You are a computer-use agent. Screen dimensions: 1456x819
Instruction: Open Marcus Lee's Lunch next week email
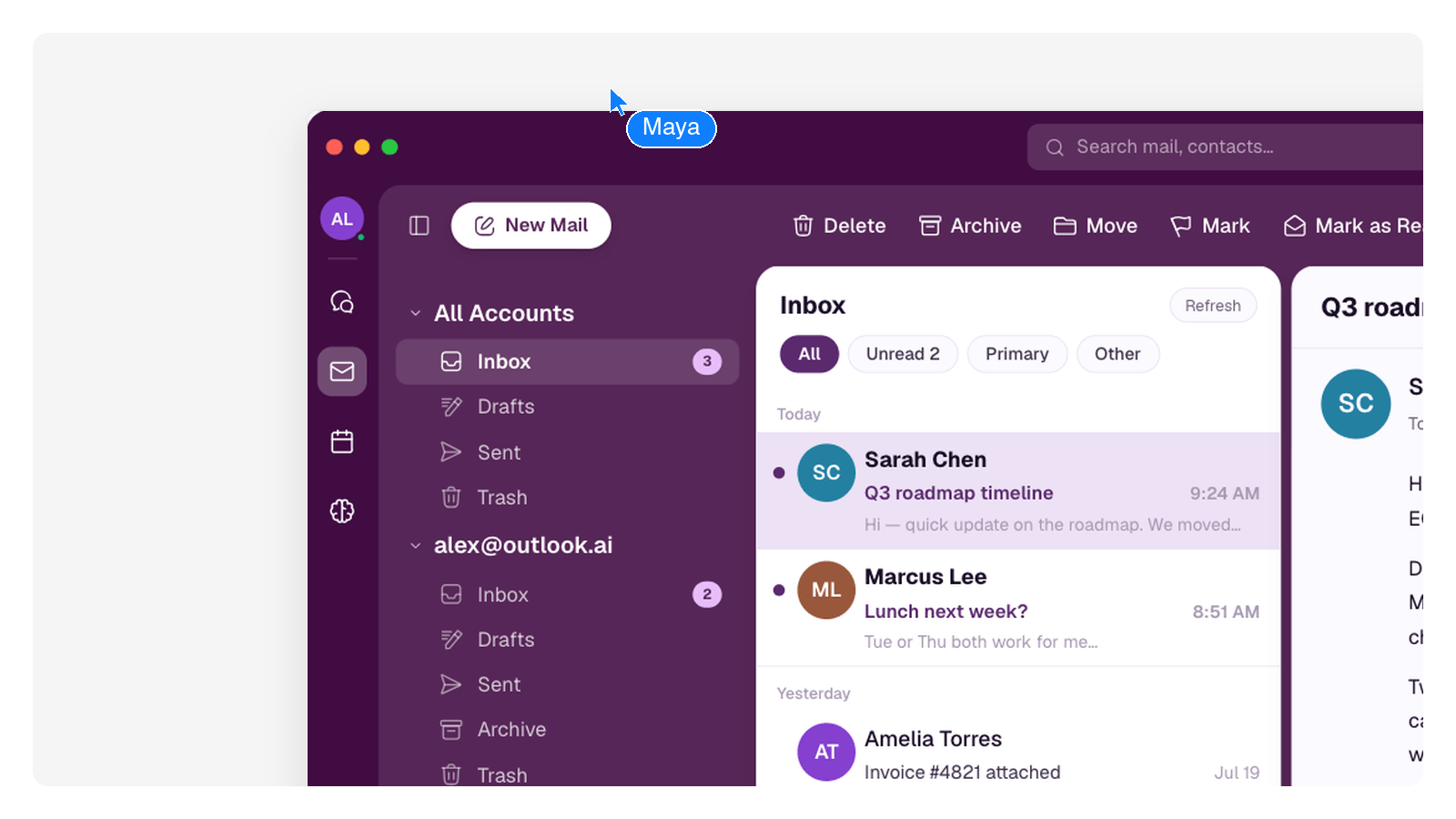[x=1018, y=608]
